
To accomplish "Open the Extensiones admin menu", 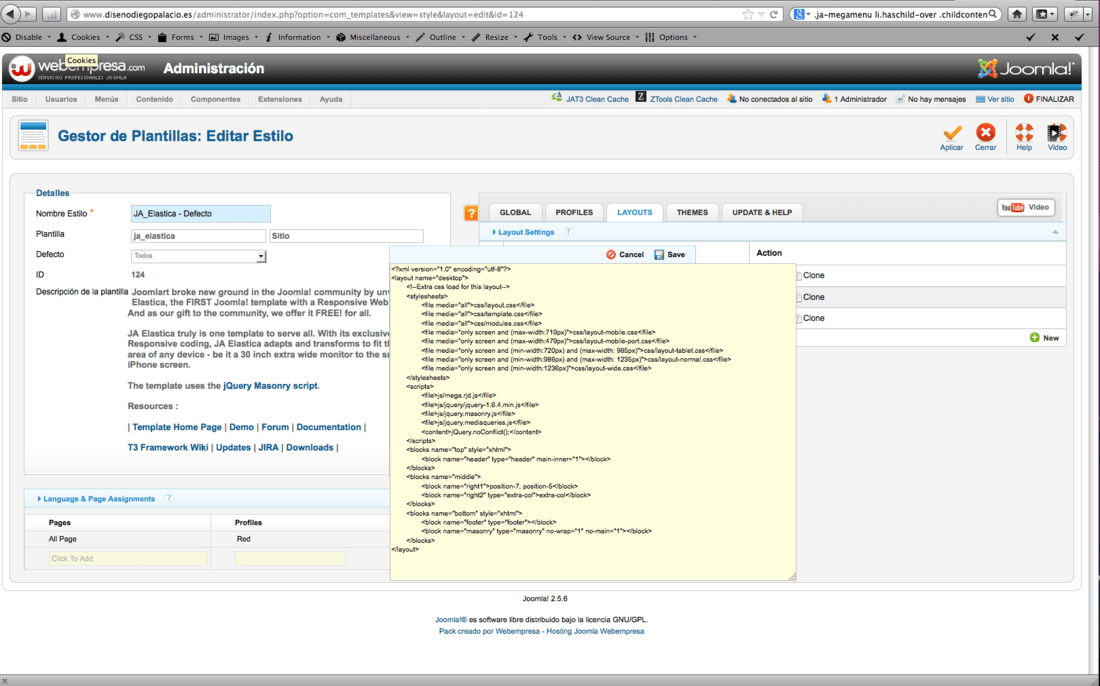I will (280, 99).
